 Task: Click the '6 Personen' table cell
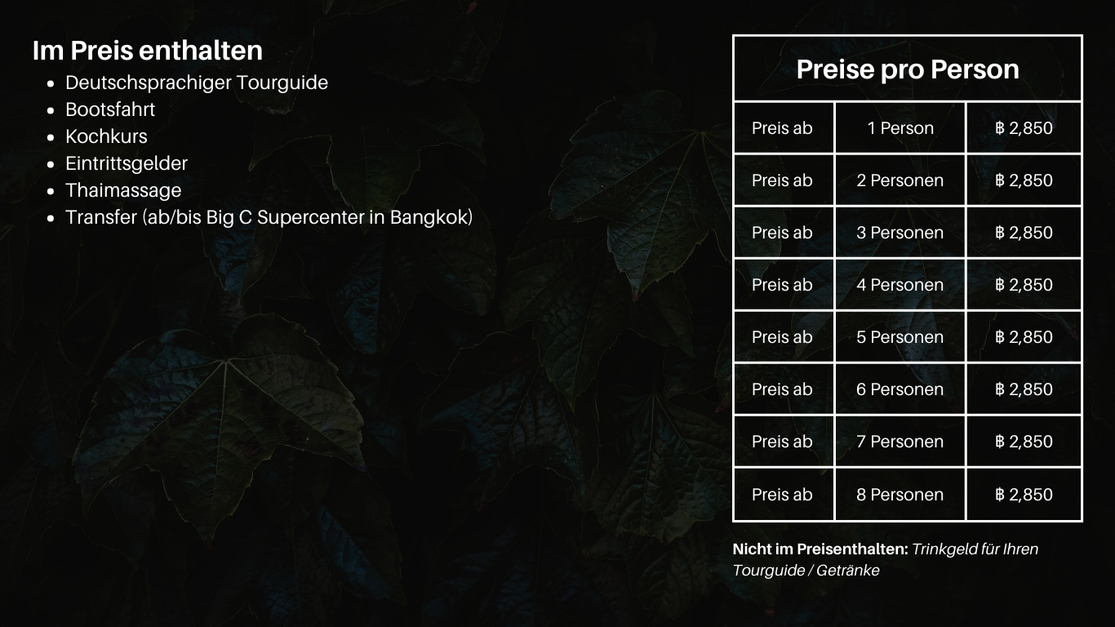[x=900, y=390]
